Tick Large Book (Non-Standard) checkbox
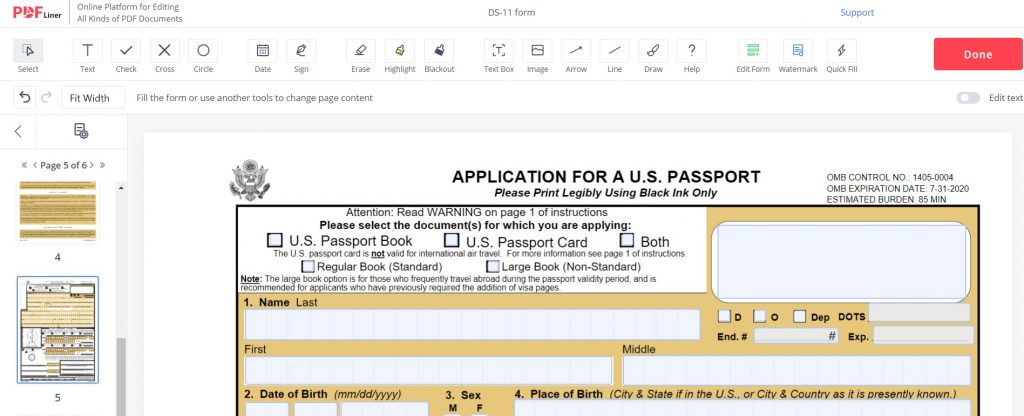This screenshot has width=1024, height=416. tap(493, 266)
